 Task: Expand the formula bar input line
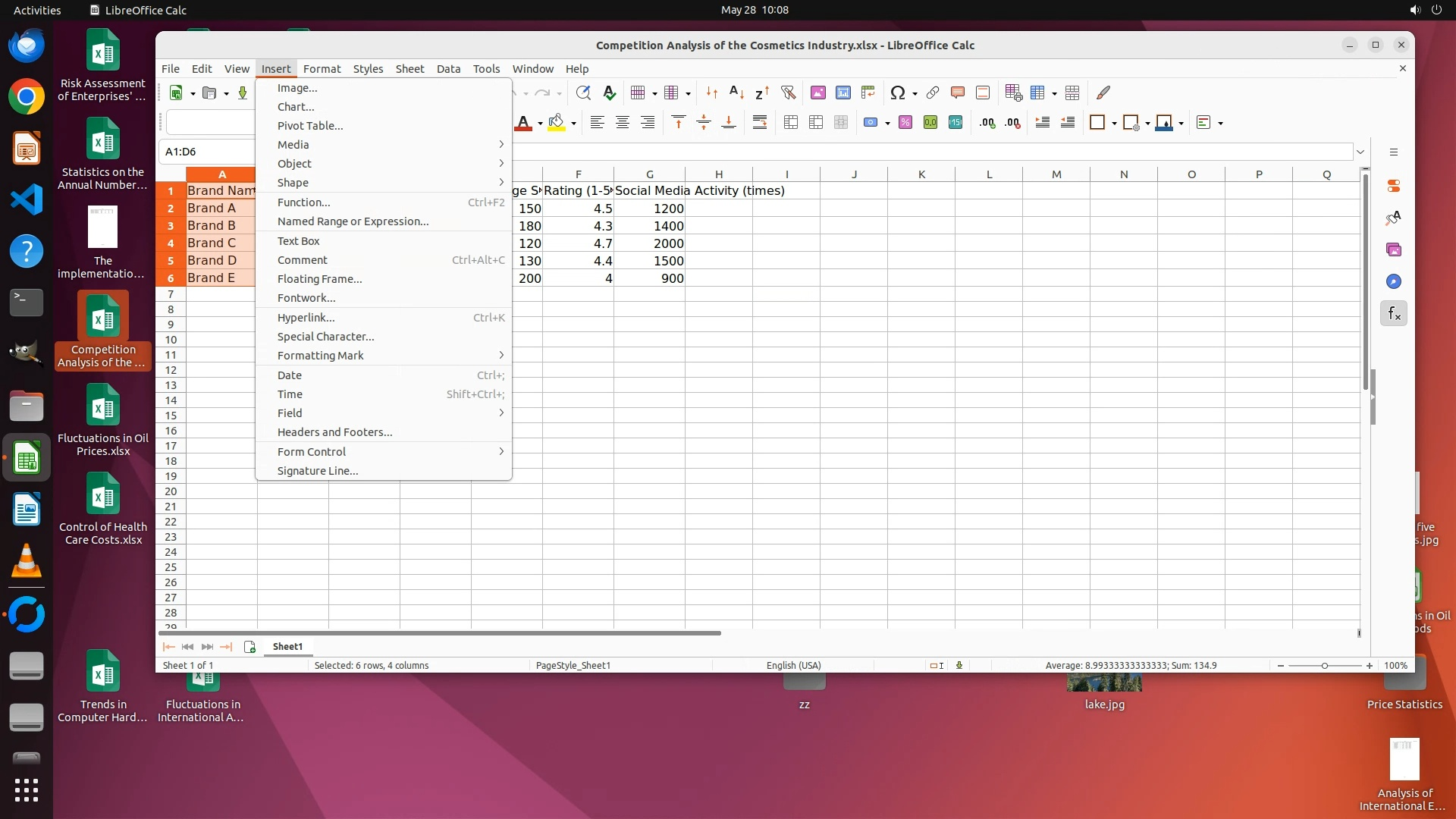click(x=1360, y=152)
